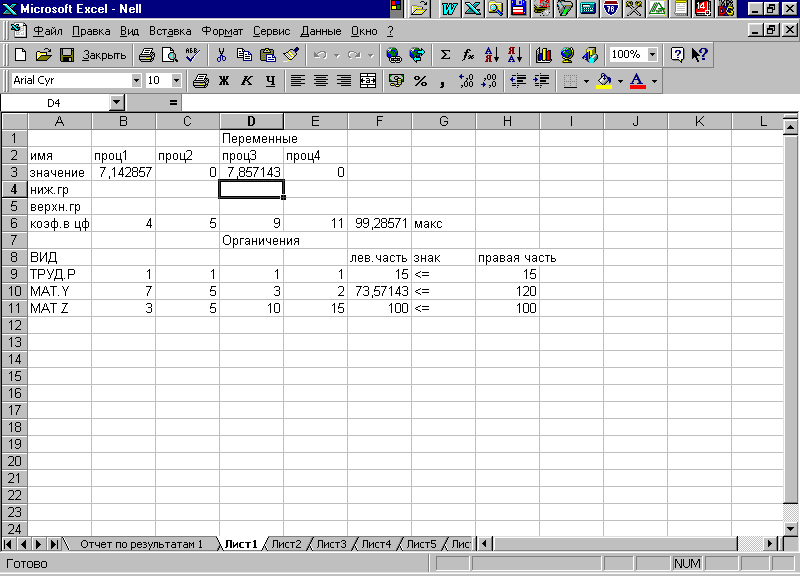This screenshot has width=800, height=576.
Task: Save the workbook with the floppy disk icon
Action: (67, 55)
